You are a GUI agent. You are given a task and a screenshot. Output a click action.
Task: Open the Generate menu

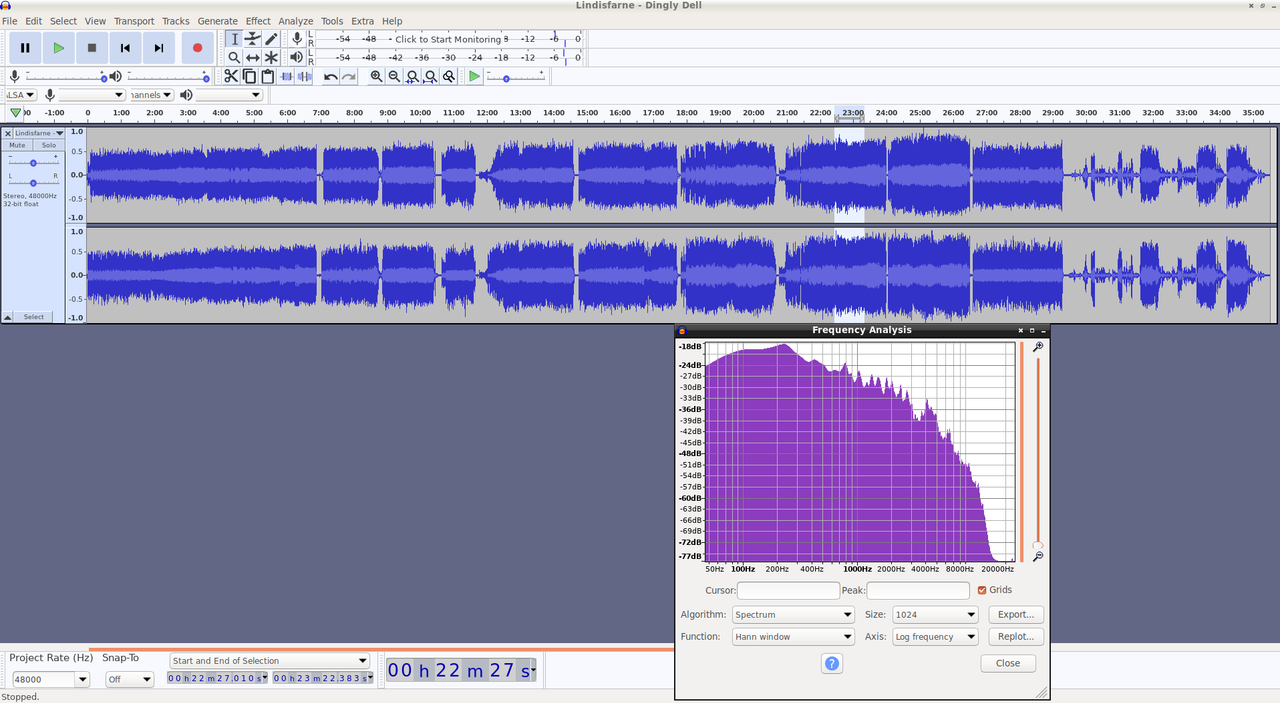(217, 21)
